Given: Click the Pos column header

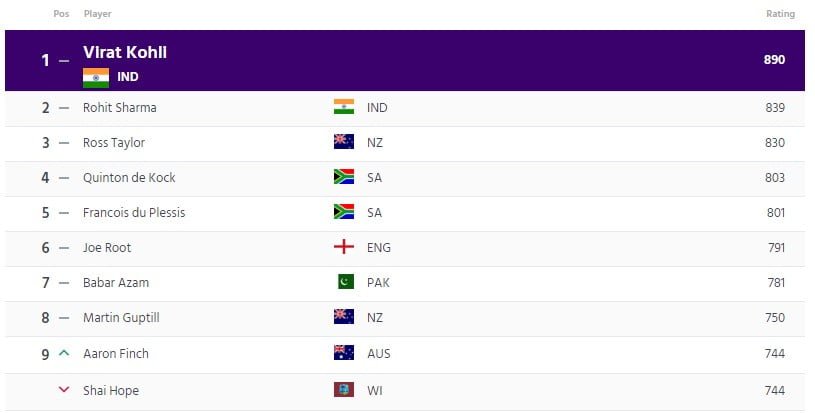Looking at the screenshot, I should point(61,14).
